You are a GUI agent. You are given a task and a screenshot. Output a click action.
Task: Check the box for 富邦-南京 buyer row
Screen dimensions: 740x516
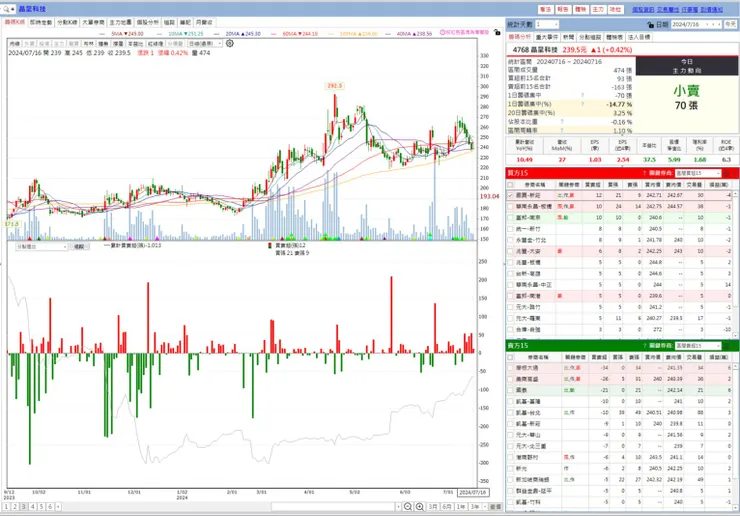click(510, 218)
